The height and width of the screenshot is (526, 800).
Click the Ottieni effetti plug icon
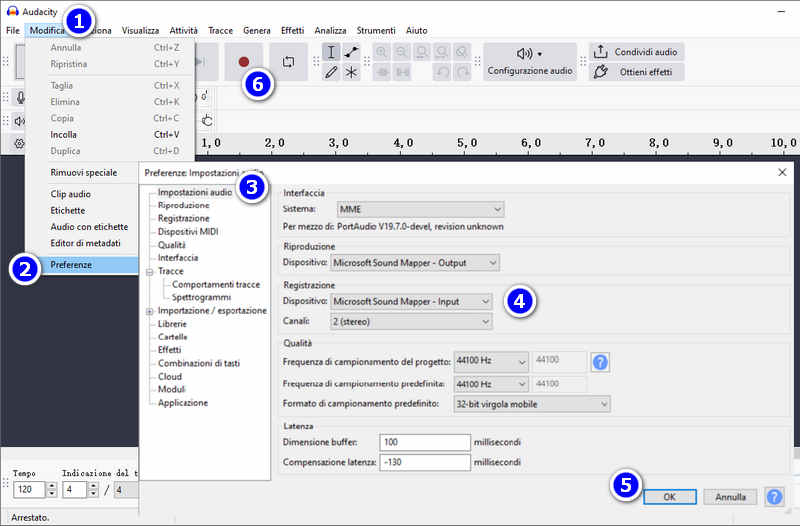[x=601, y=72]
